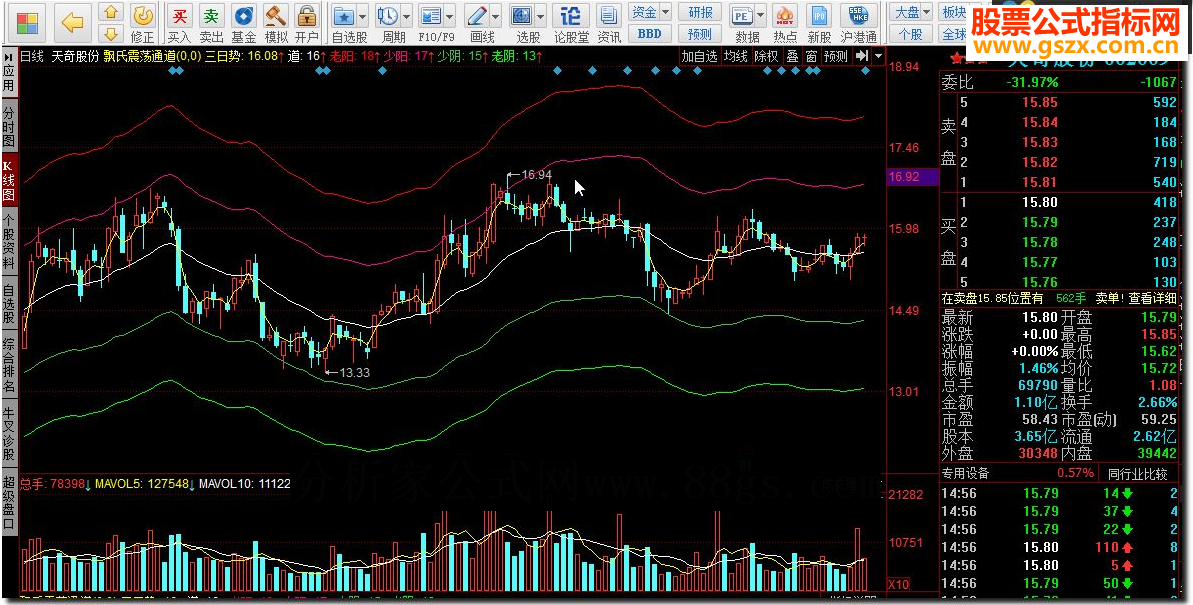Screen dimensions: 1193x605
Task: Switch to 应用 sidebar tab
Action: [x=8, y=80]
